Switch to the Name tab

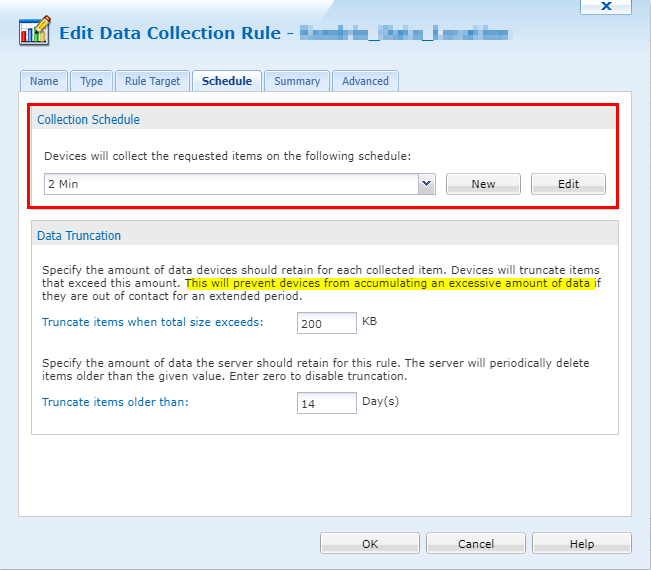coord(43,81)
